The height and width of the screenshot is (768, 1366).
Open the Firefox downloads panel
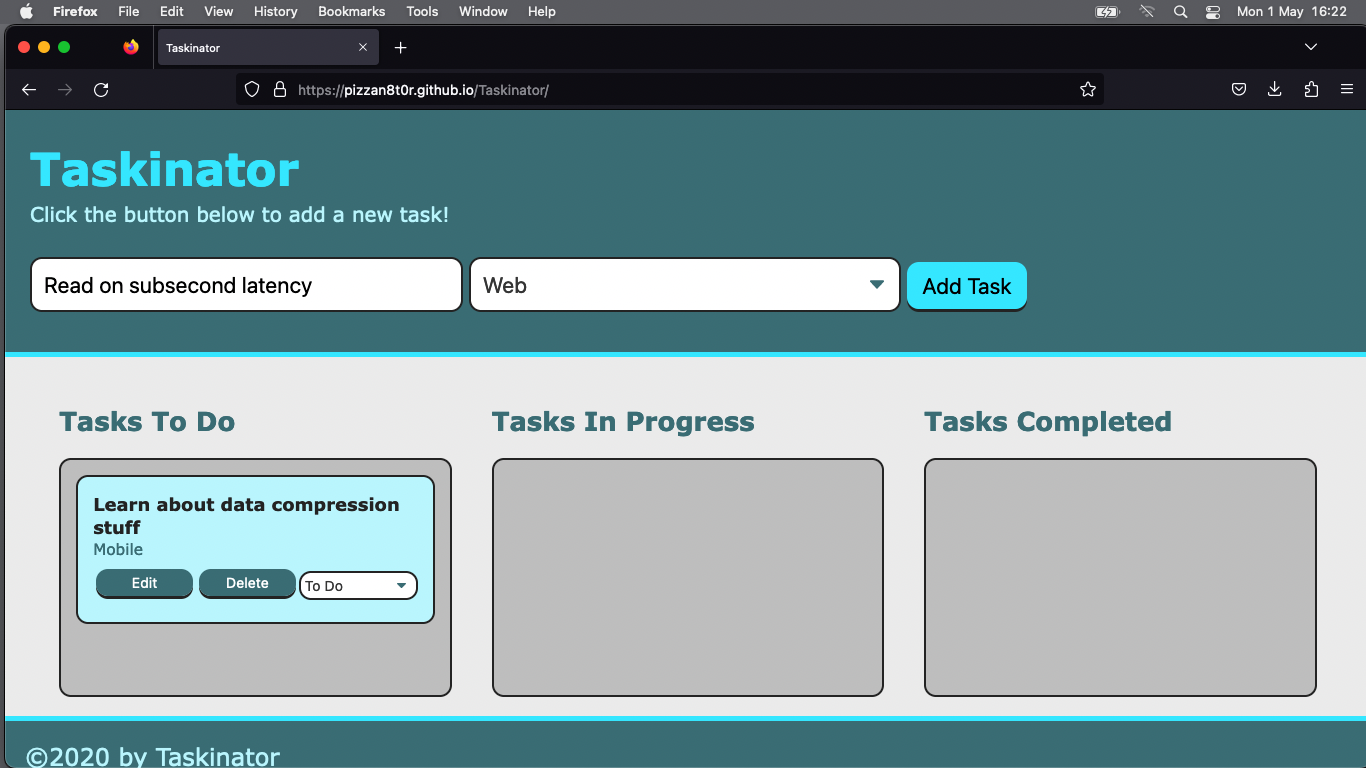coord(1274,89)
